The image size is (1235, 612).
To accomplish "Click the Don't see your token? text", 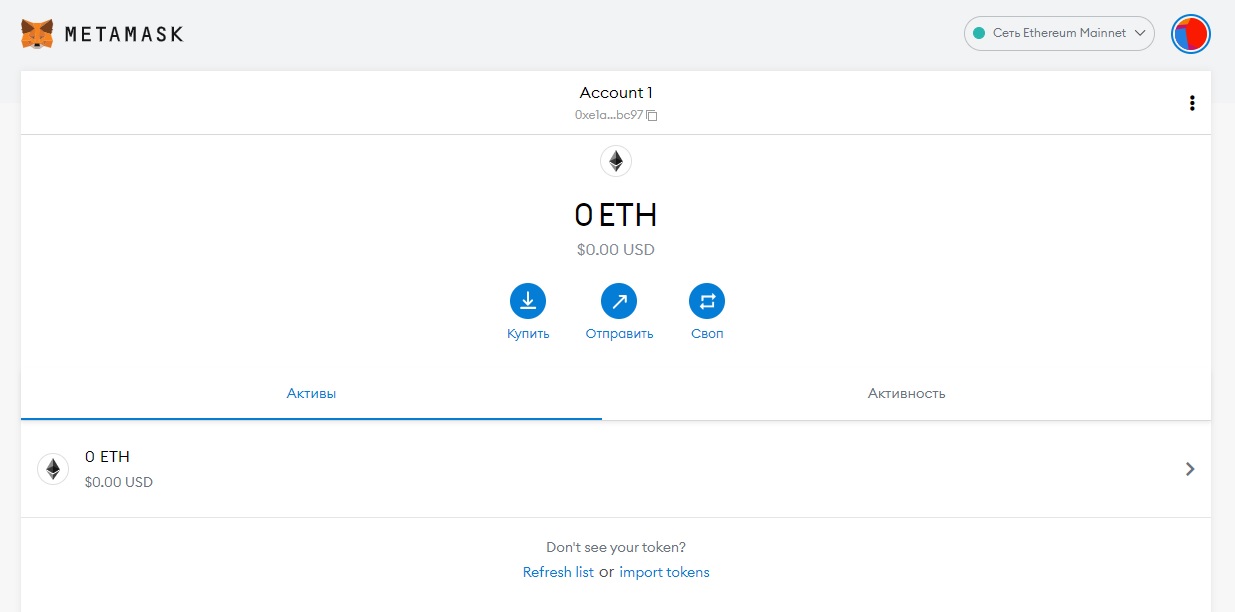I will (616, 548).
